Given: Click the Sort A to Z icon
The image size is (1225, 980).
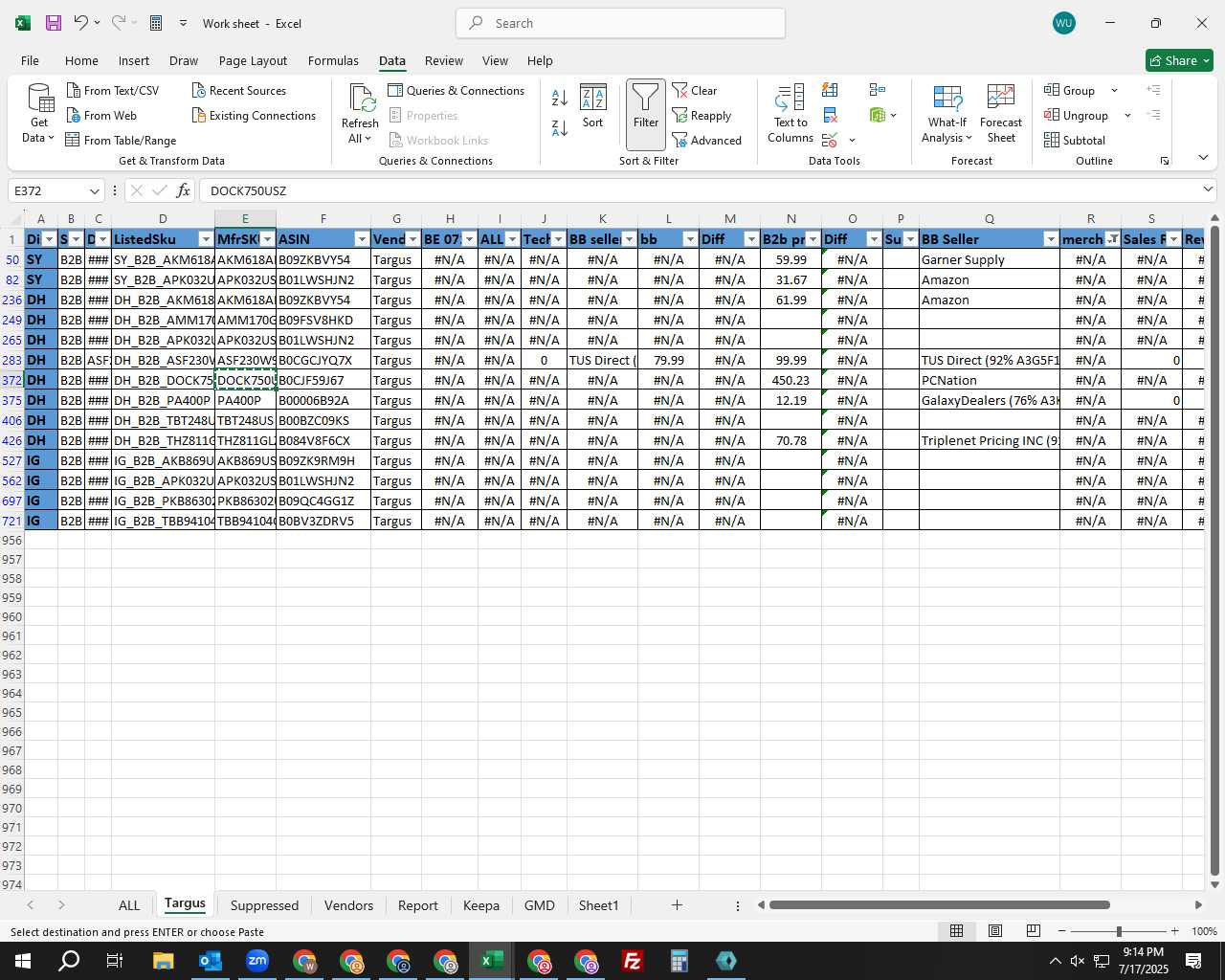Looking at the screenshot, I should click(x=560, y=98).
